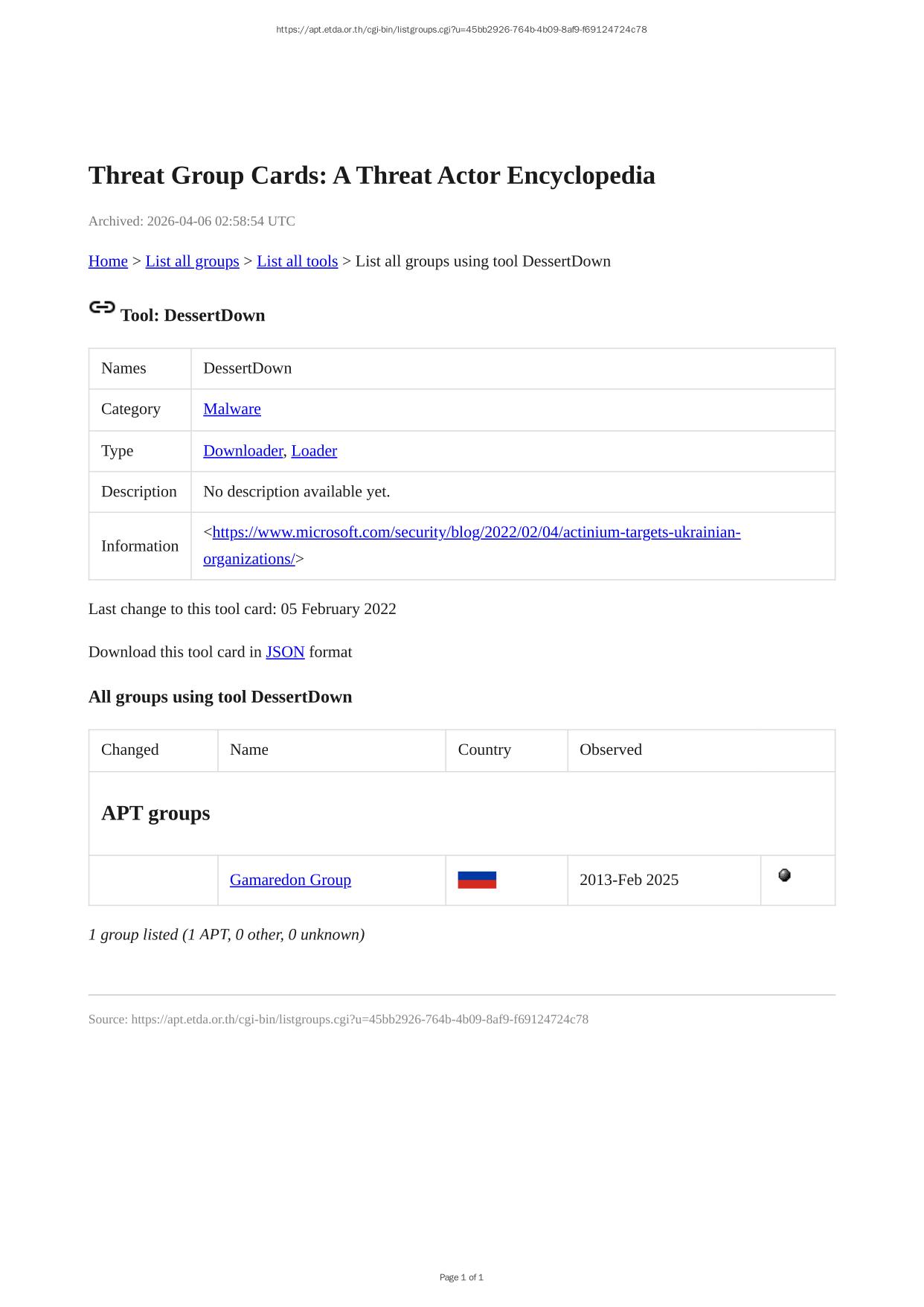The width and height of the screenshot is (924, 1307).
Task: Open the Microsoft security blog URL
Action: coord(476,532)
